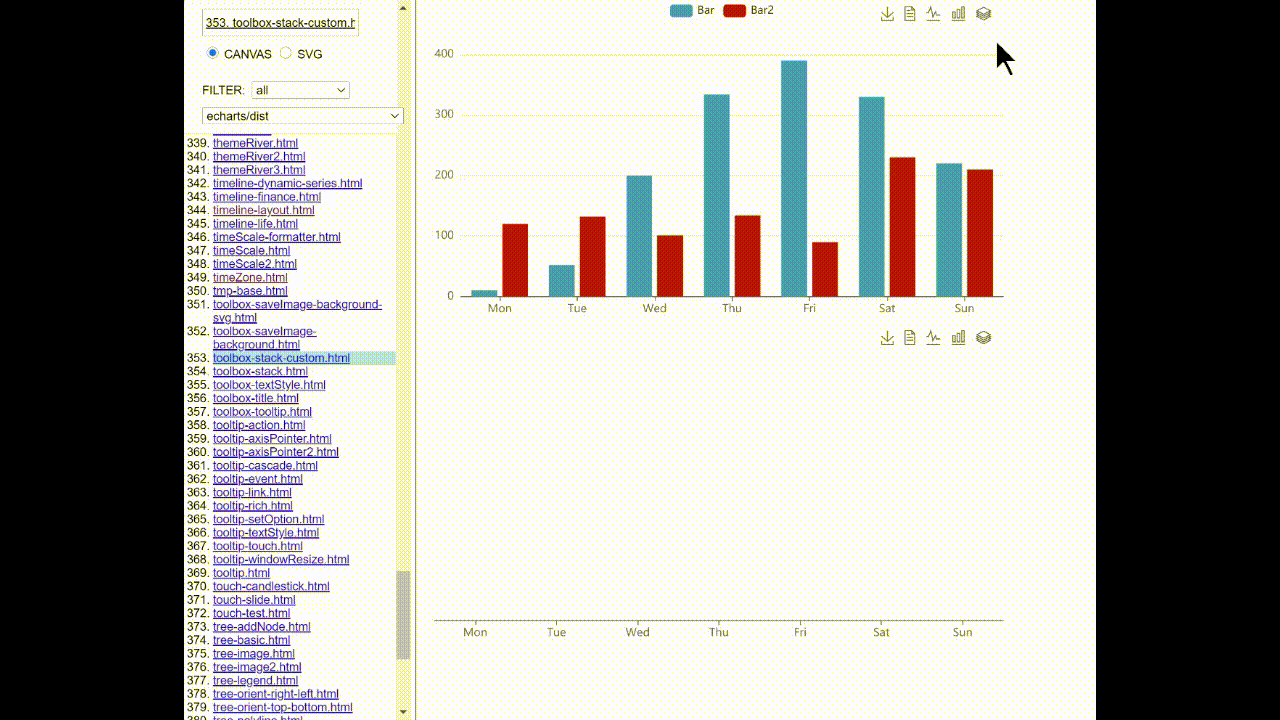Open the echarts/dist dropdown

[302, 116]
